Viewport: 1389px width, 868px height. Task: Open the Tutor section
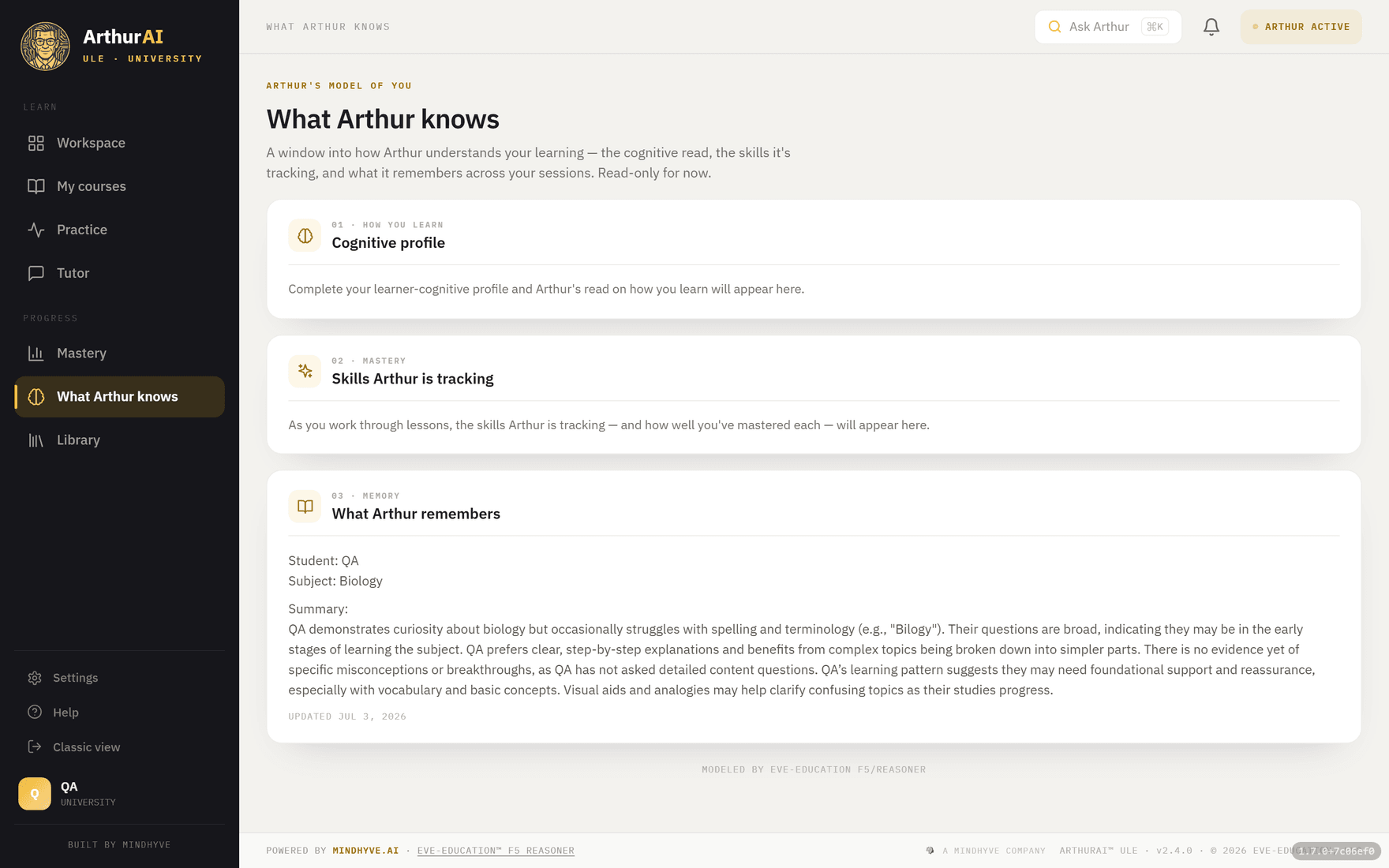click(x=119, y=273)
